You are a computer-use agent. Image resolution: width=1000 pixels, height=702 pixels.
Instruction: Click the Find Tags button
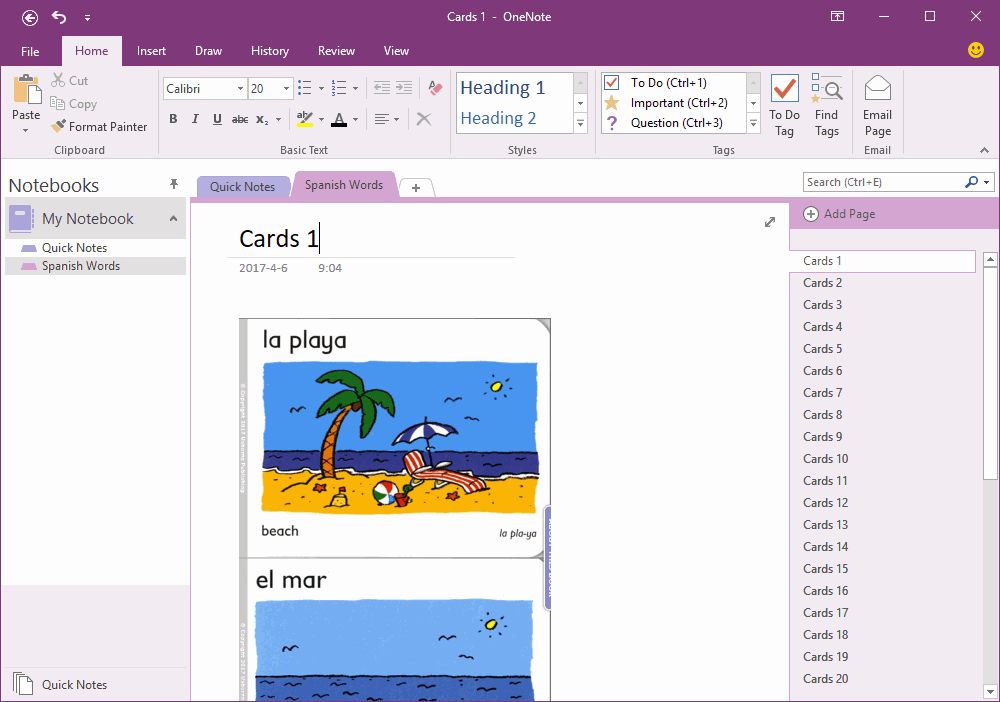[x=827, y=105]
